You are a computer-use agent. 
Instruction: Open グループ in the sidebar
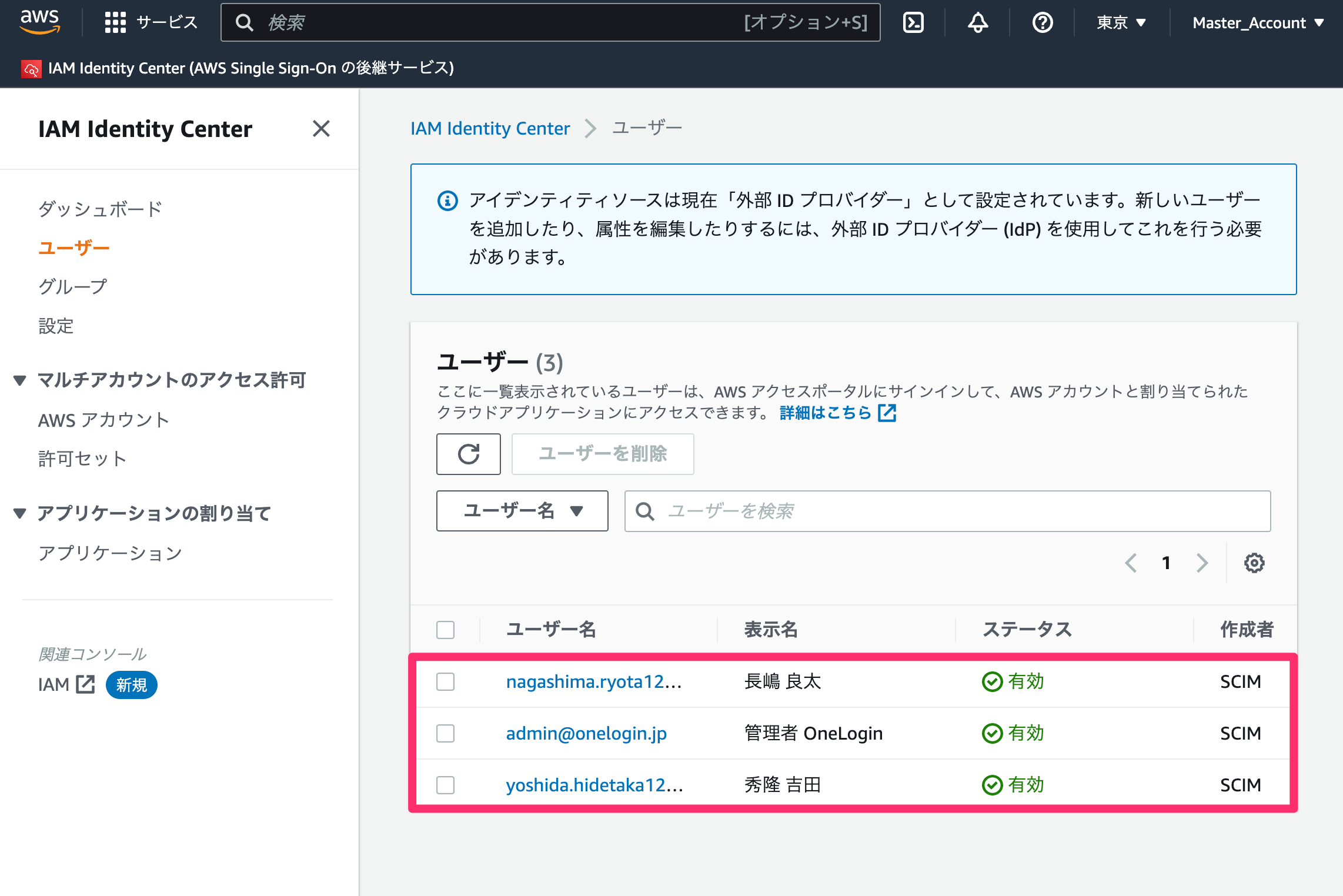(x=73, y=286)
